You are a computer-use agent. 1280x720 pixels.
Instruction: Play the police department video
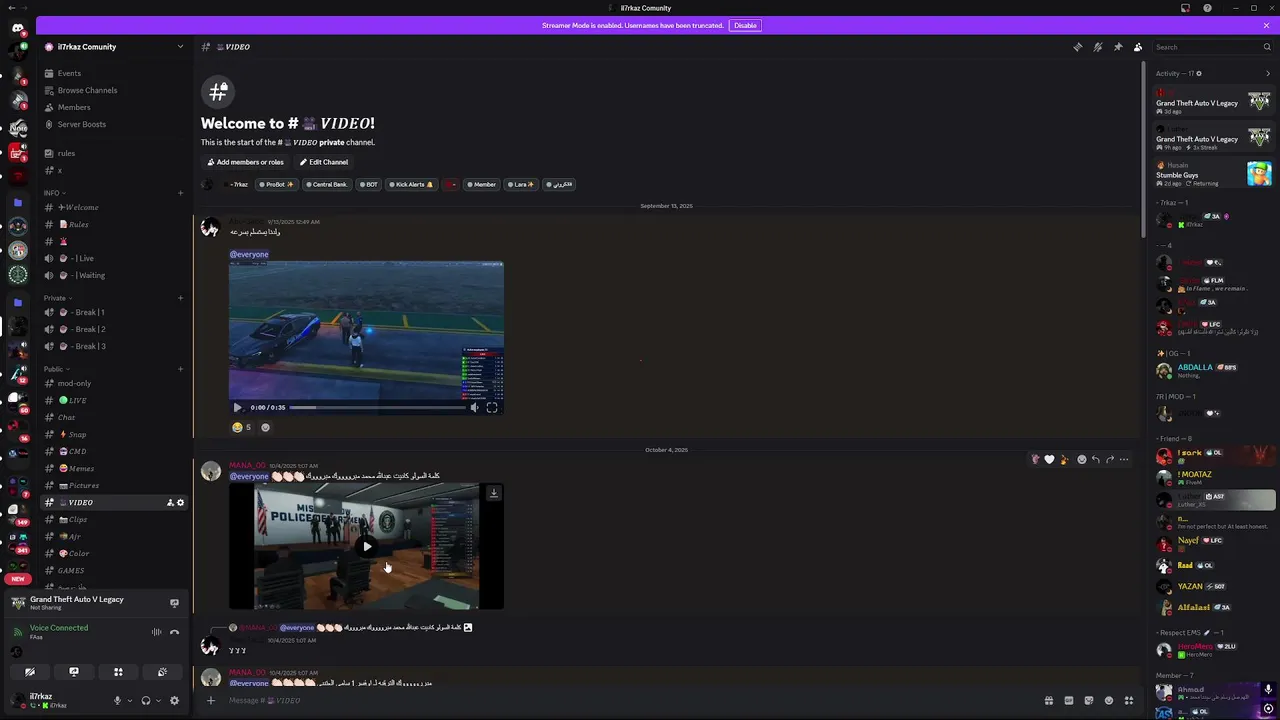pos(367,546)
